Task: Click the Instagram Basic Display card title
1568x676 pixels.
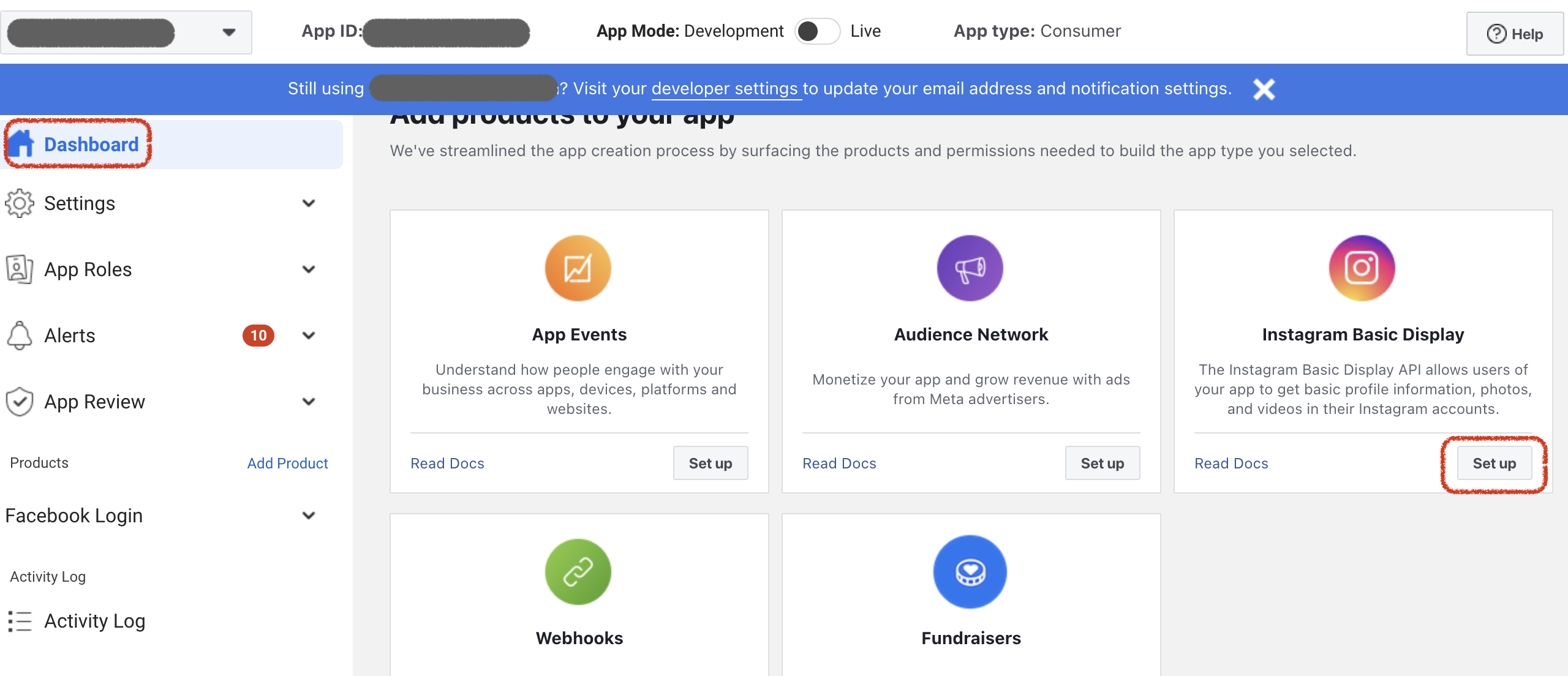Action: pyautogui.click(x=1363, y=334)
